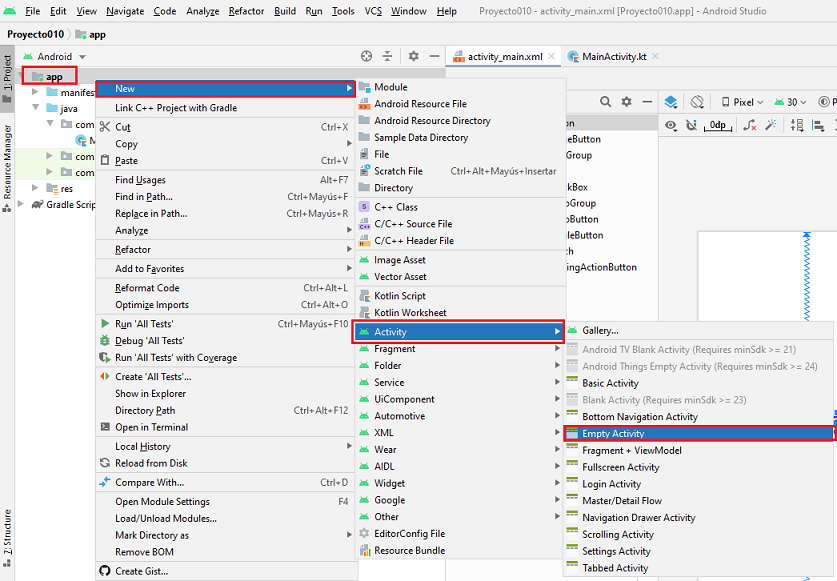Viewport: 837px width, 581px height.
Task: Expand the manifests folder arrow
Action: click(35, 92)
